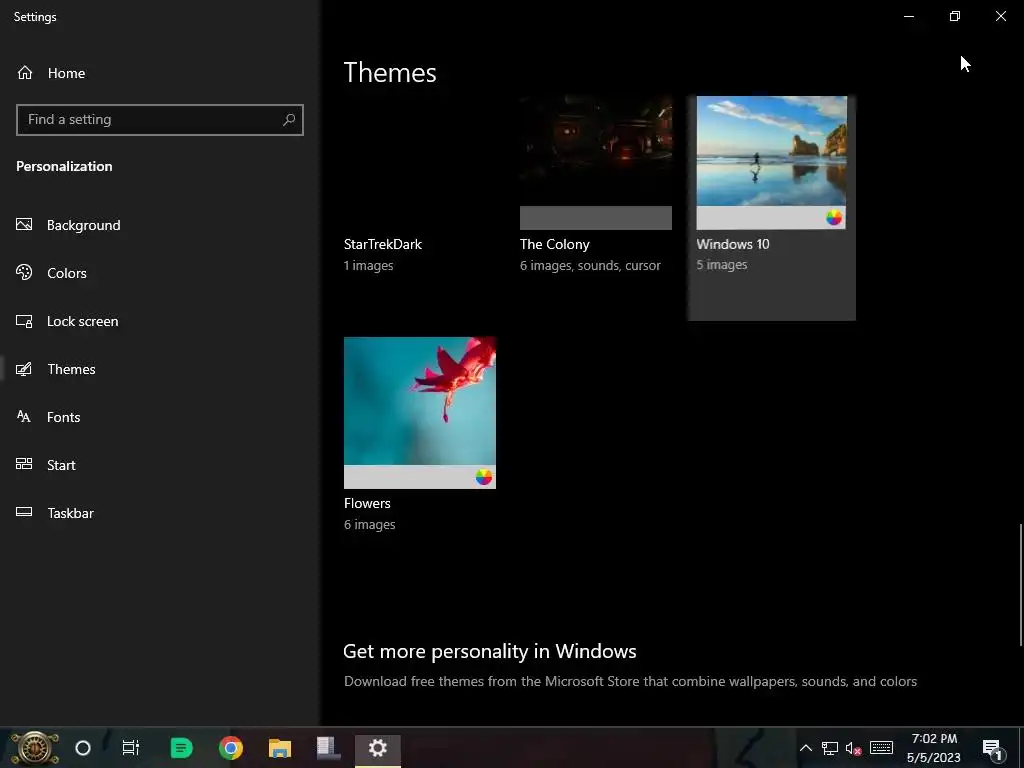Image resolution: width=1024 pixels, height=768 pixels.
Task: Open the touch keyboard tray icon
Action: (881, 748)
